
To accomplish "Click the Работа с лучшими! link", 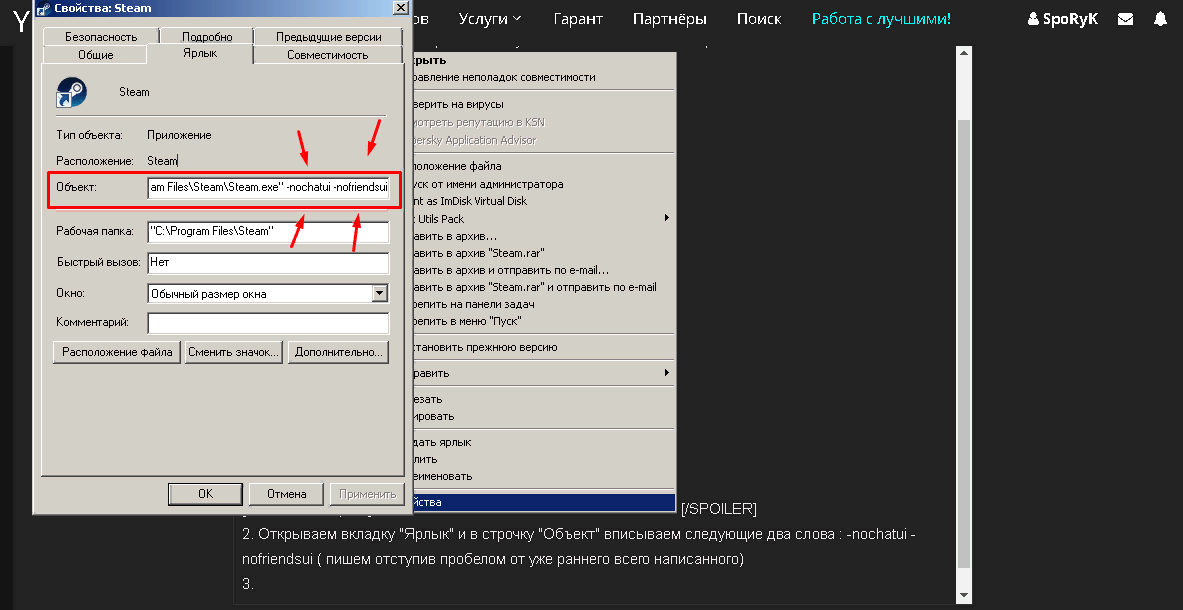I will pyautogui.click(x=881, y=19).
